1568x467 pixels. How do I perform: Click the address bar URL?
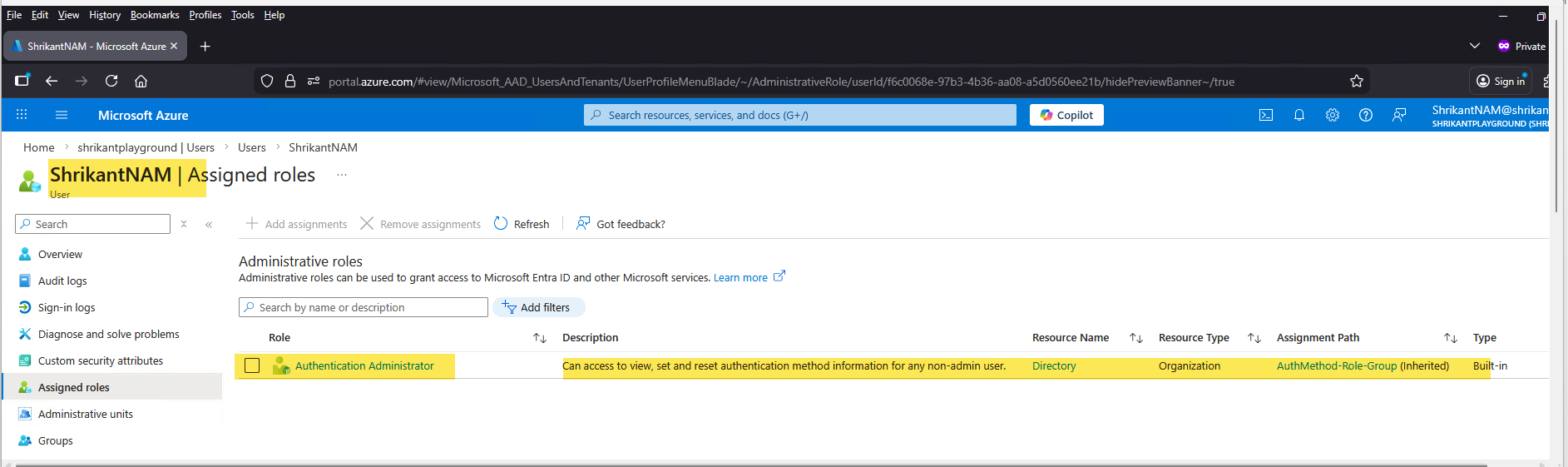(781, 81)
